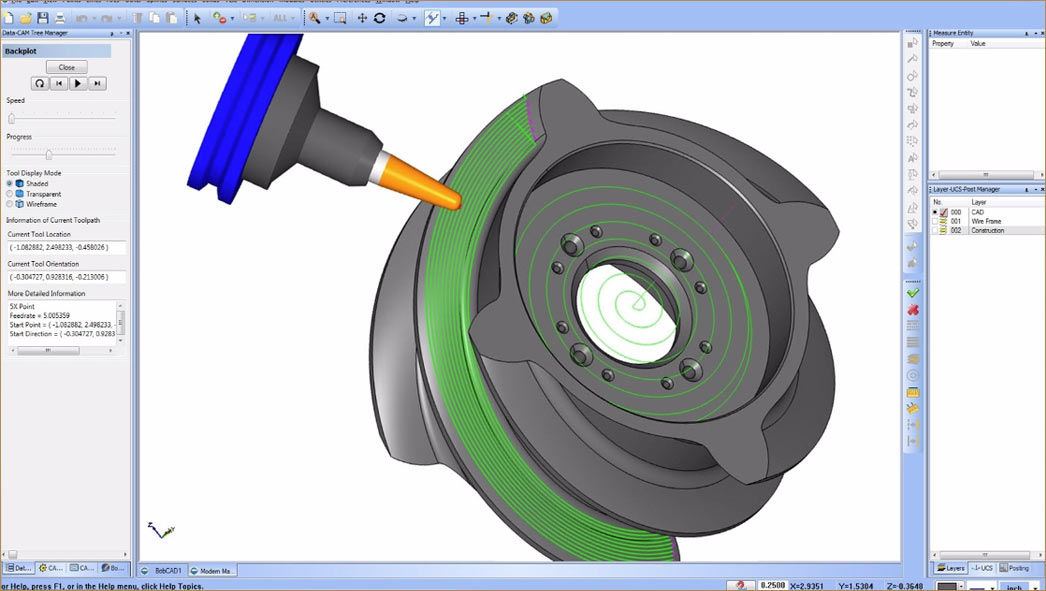Open the dropdown next to the horizontal line icon
The height and width of the screenshot is (591, 1046).
coord(498,19)
